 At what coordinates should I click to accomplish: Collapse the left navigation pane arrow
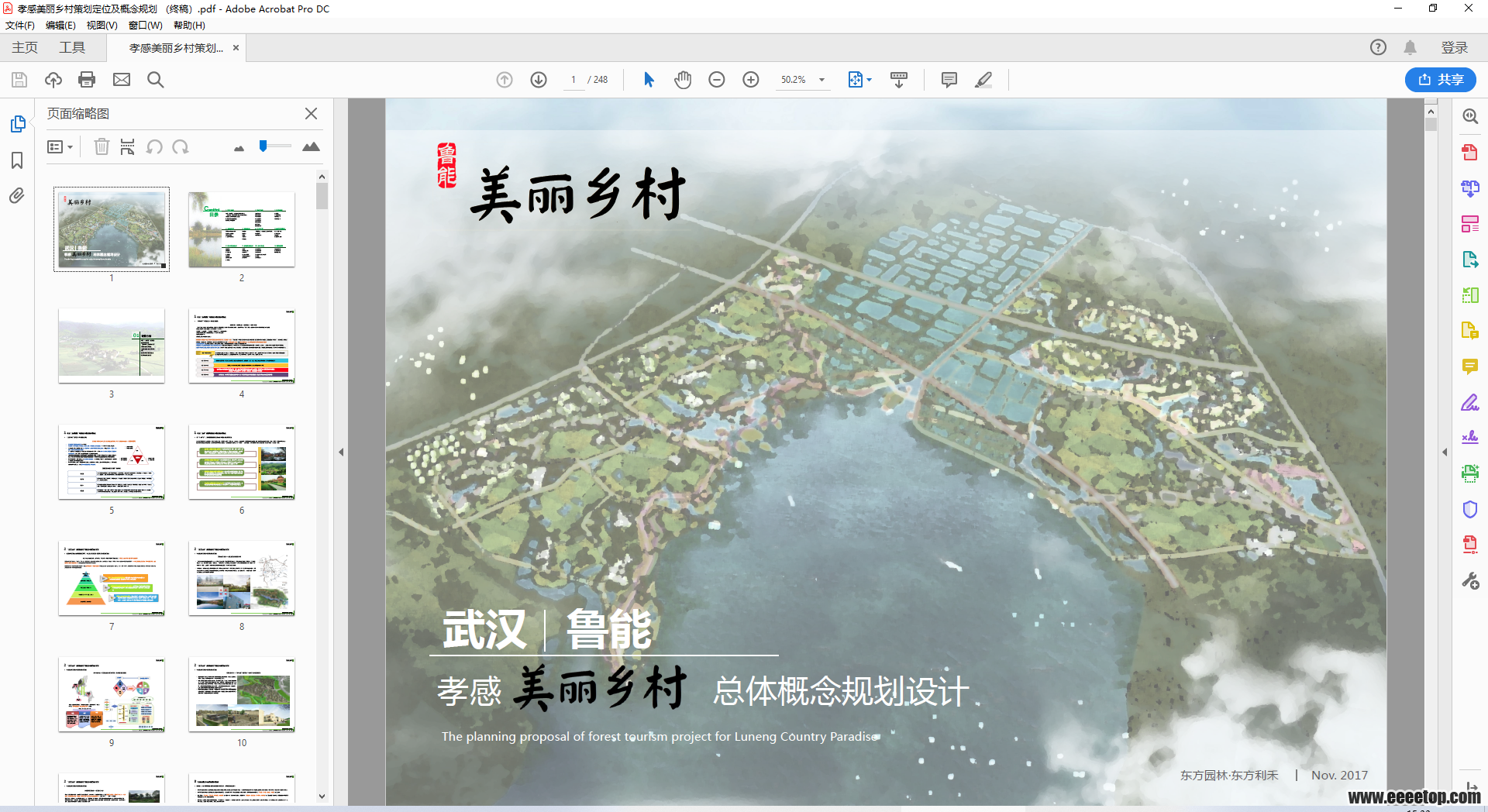[341, 452]
